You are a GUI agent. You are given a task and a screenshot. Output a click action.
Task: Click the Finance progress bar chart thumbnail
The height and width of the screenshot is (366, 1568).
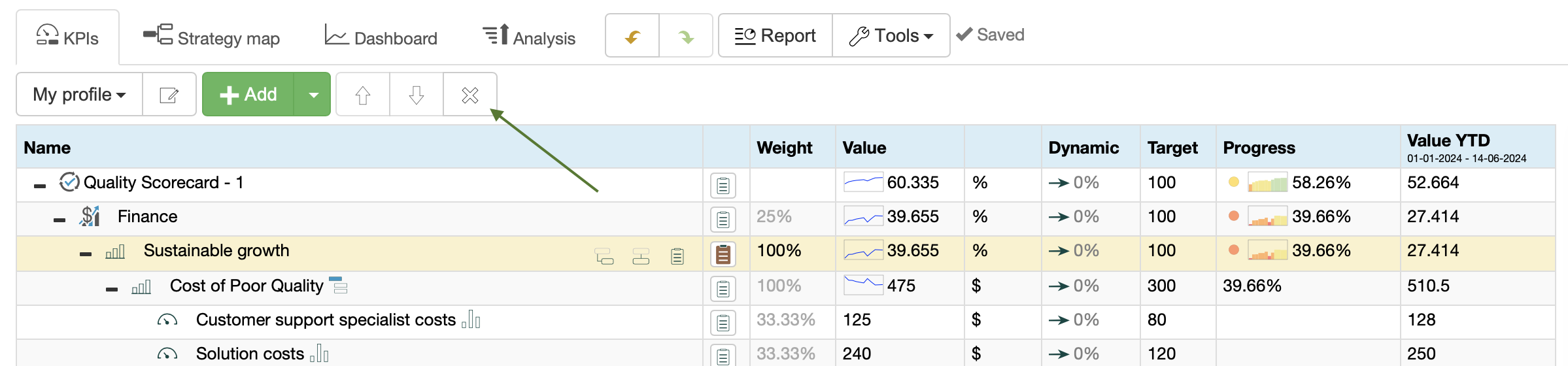[1267, 216]
